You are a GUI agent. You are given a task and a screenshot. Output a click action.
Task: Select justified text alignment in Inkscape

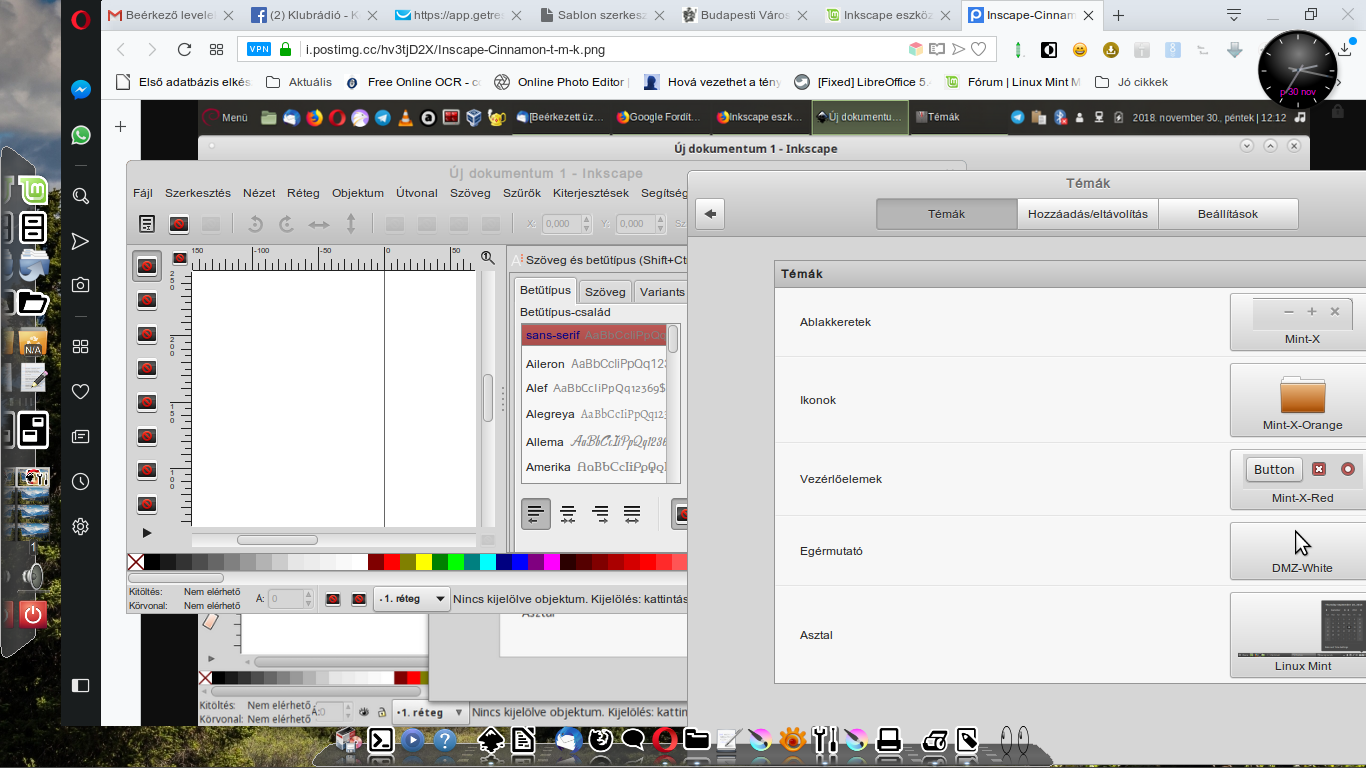(x=632, y=514)
